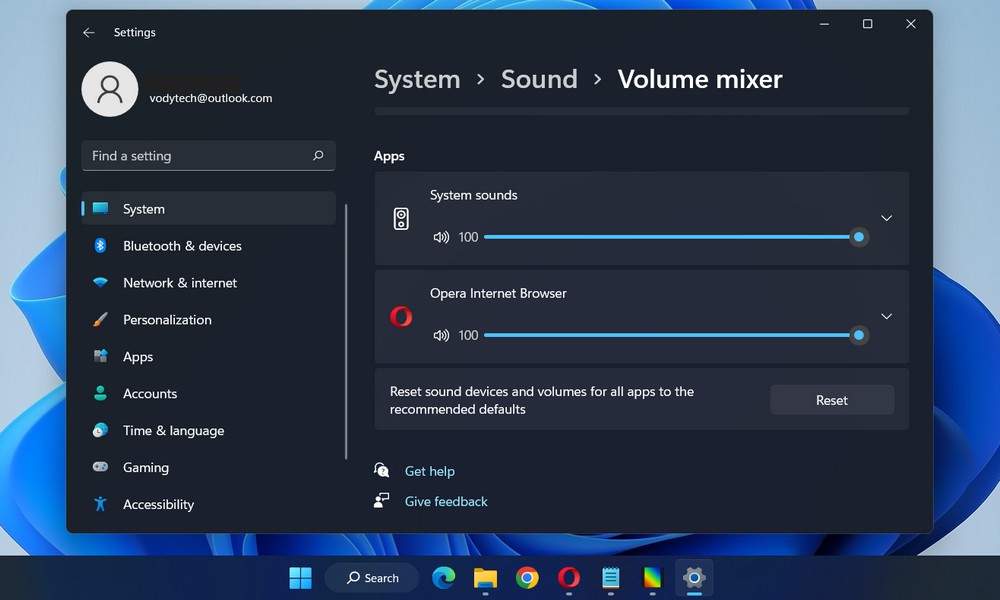Image resolution: width=1000 pixels, height=600 pixels.
Task: Open Opera from the taskbar
Action: [569, 578]
